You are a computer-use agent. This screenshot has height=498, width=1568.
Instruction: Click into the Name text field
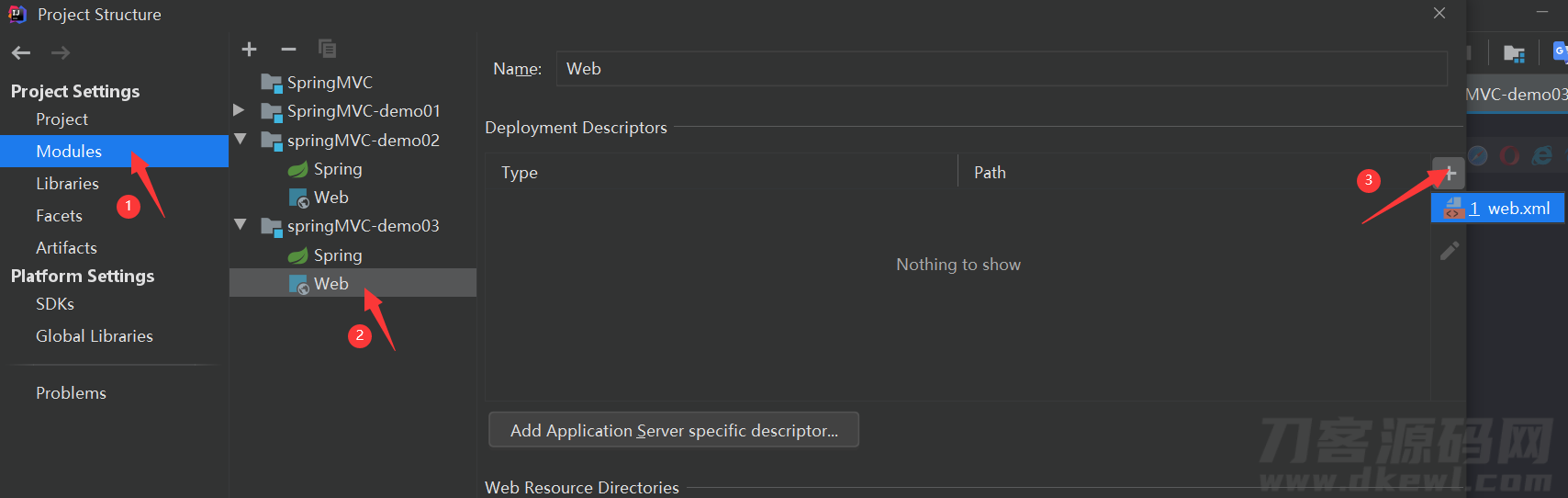point(1002,69)
